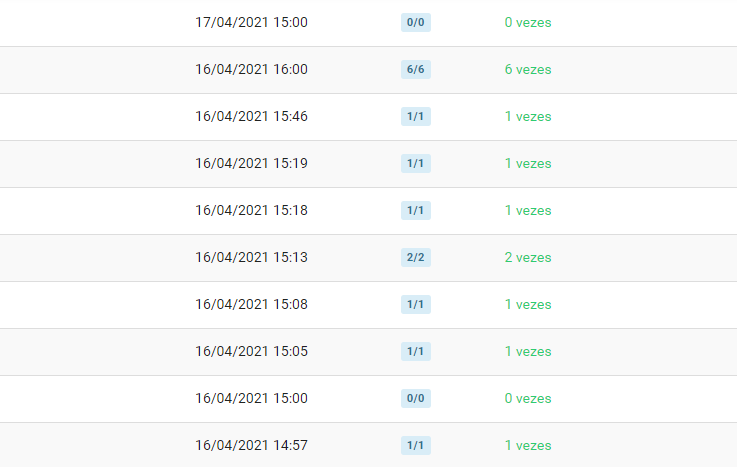Open '1 vezes' link for 15:46 entry
This screenshot has width=737, height=467.
click(x=528, y=117)
